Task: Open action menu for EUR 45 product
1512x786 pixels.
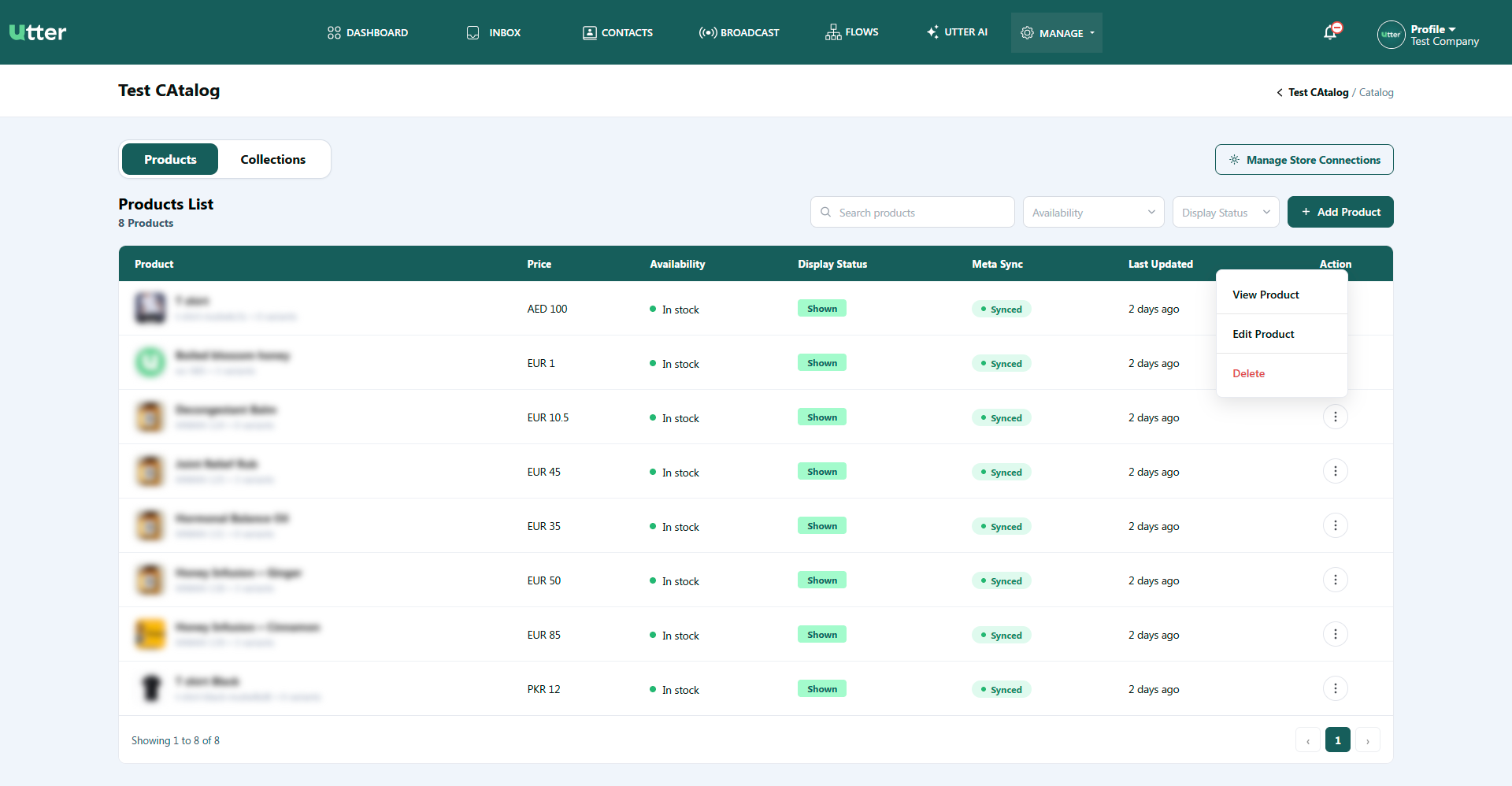Action: pyautogui.click(x=1335, y=471)
